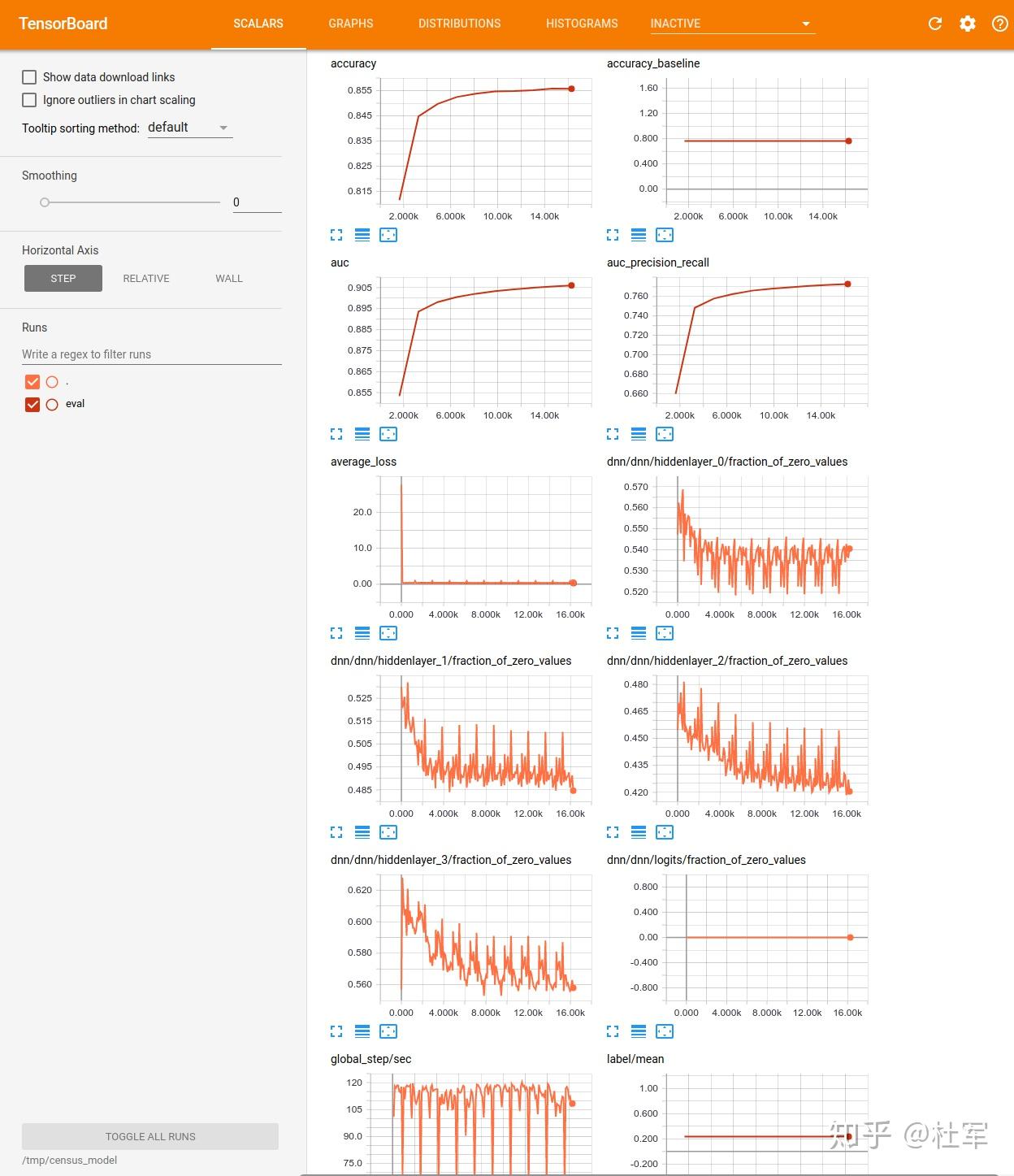Select only the eval run radio circle
The image size is (1014, 1176).
(52, 405)
